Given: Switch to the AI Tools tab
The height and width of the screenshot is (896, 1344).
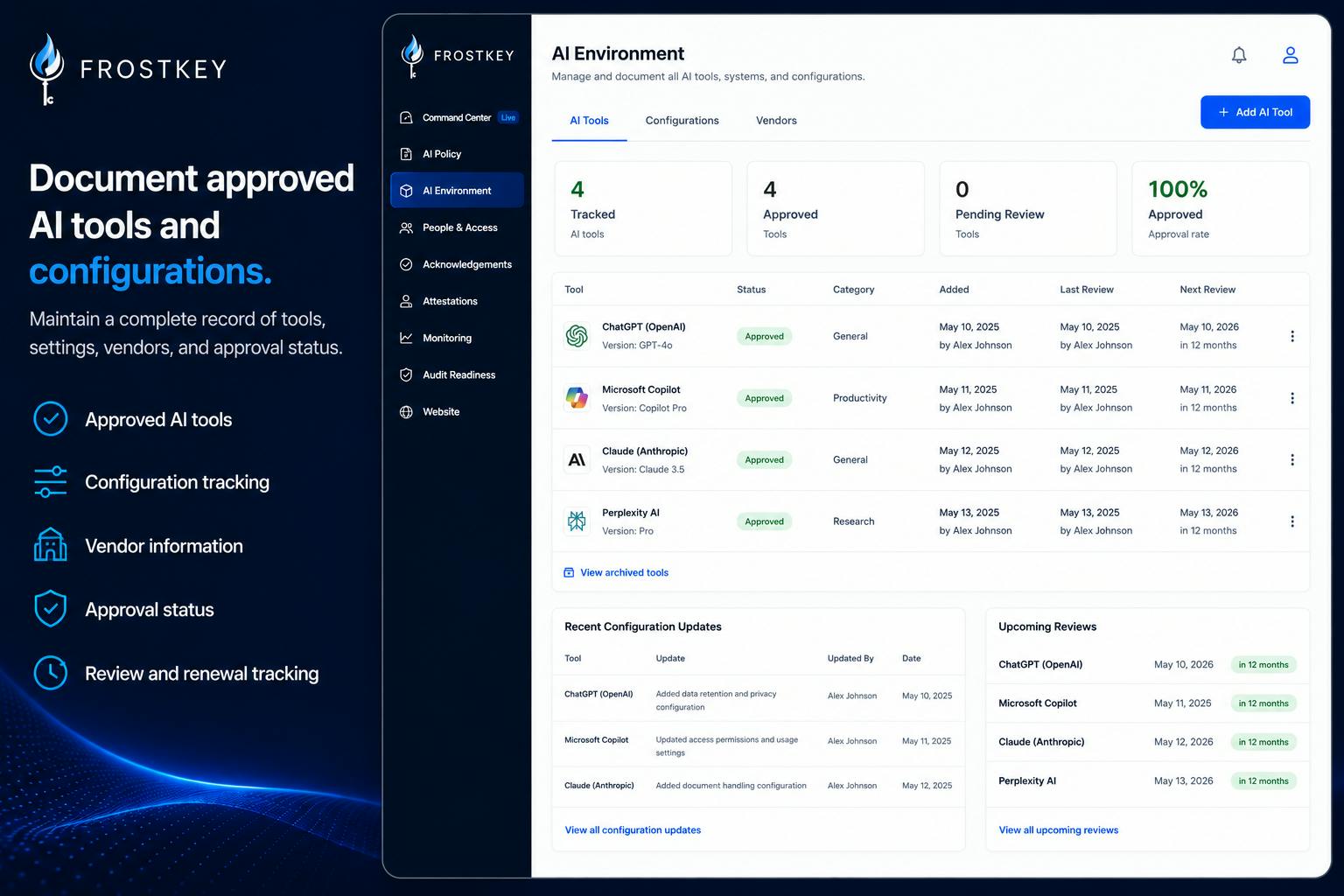Looking at the screenshot, I should (x=589, y=121).
